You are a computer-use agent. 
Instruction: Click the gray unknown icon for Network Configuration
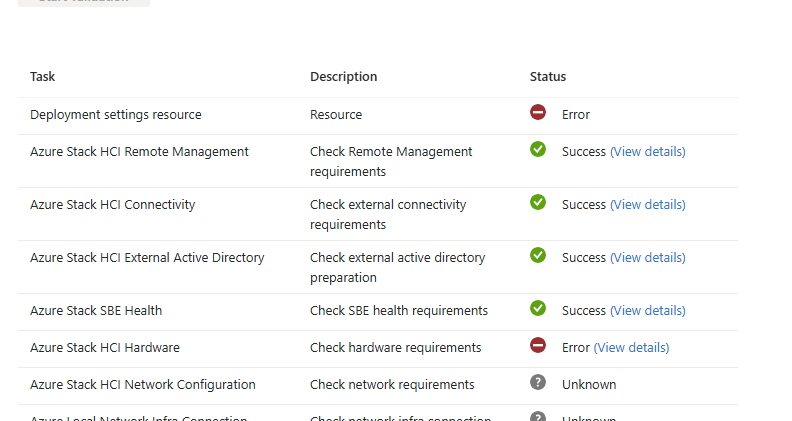pos(538,382)
